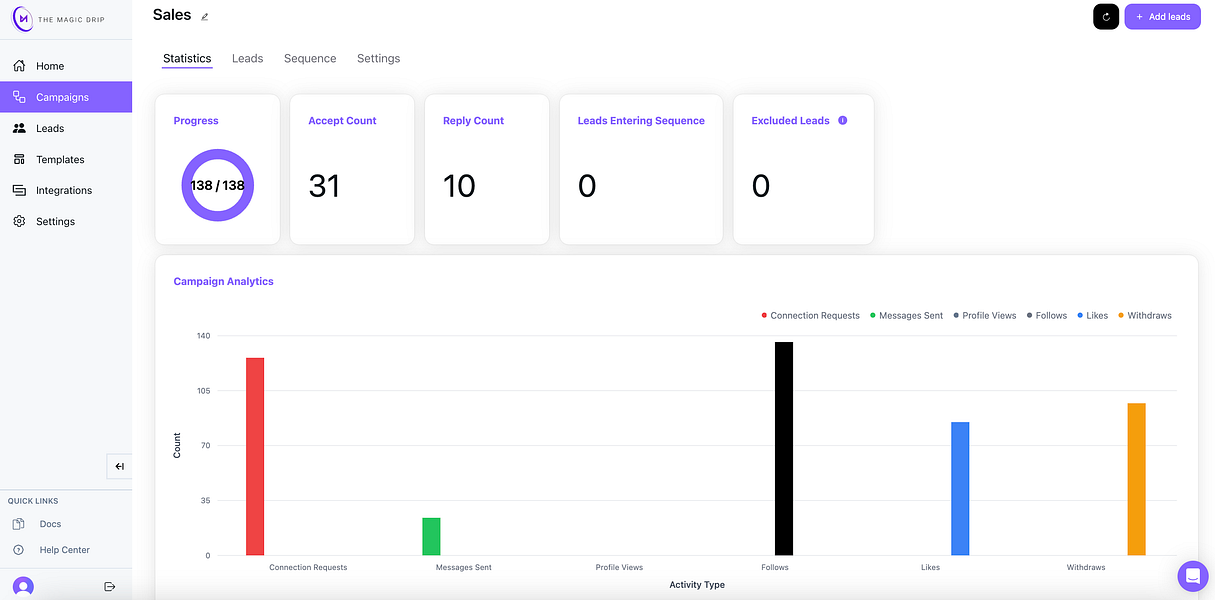Switch to the Leads tab

(247, 58)
